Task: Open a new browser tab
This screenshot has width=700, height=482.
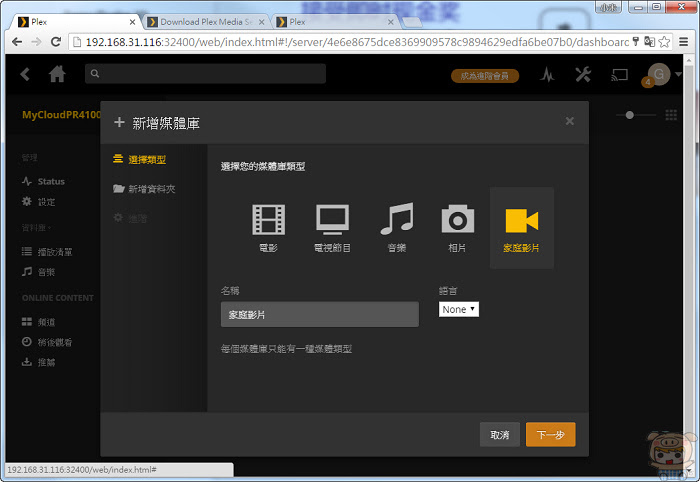Action: coord(411,22)
